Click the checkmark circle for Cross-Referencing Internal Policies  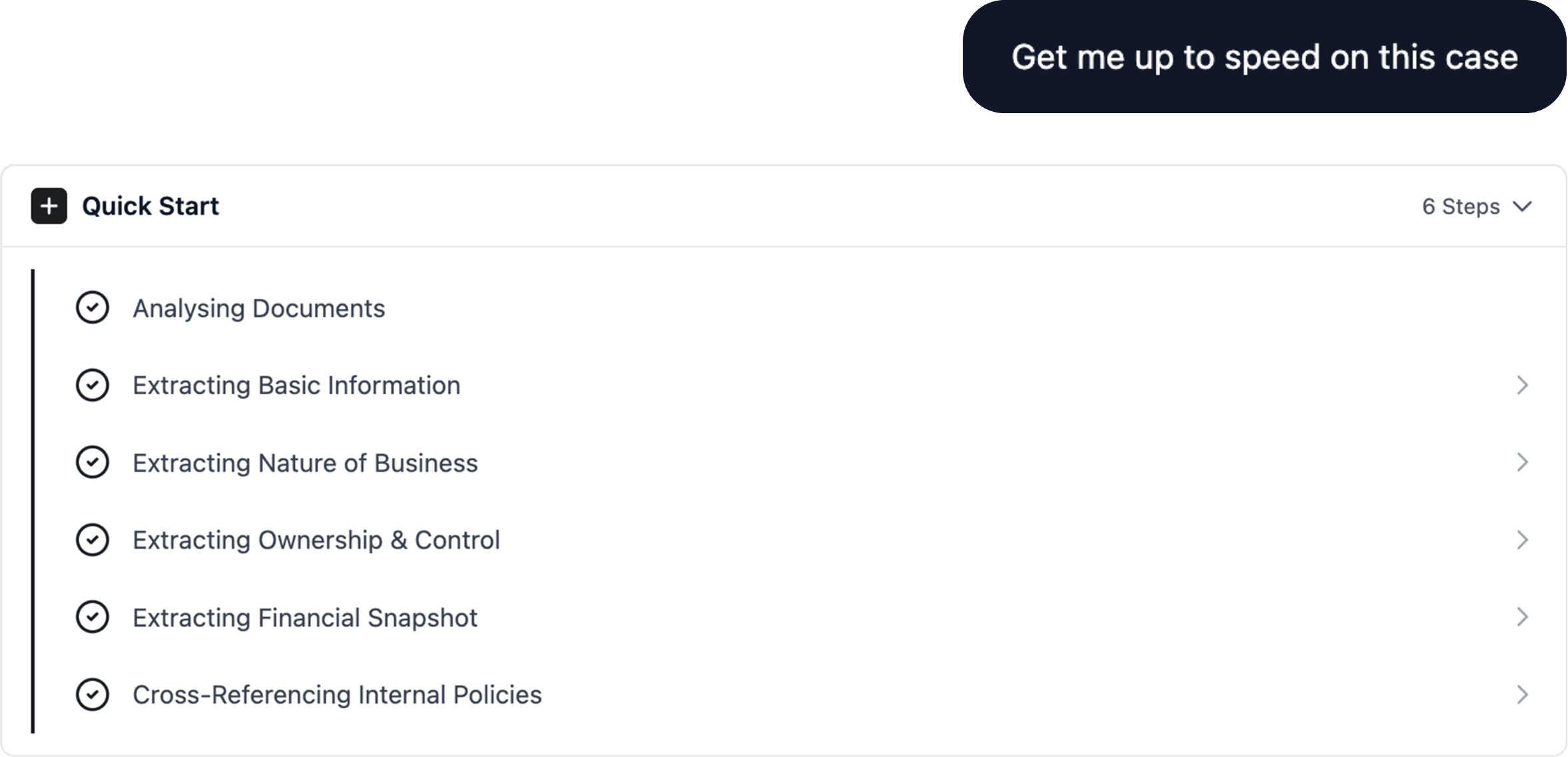click(92, 694)
